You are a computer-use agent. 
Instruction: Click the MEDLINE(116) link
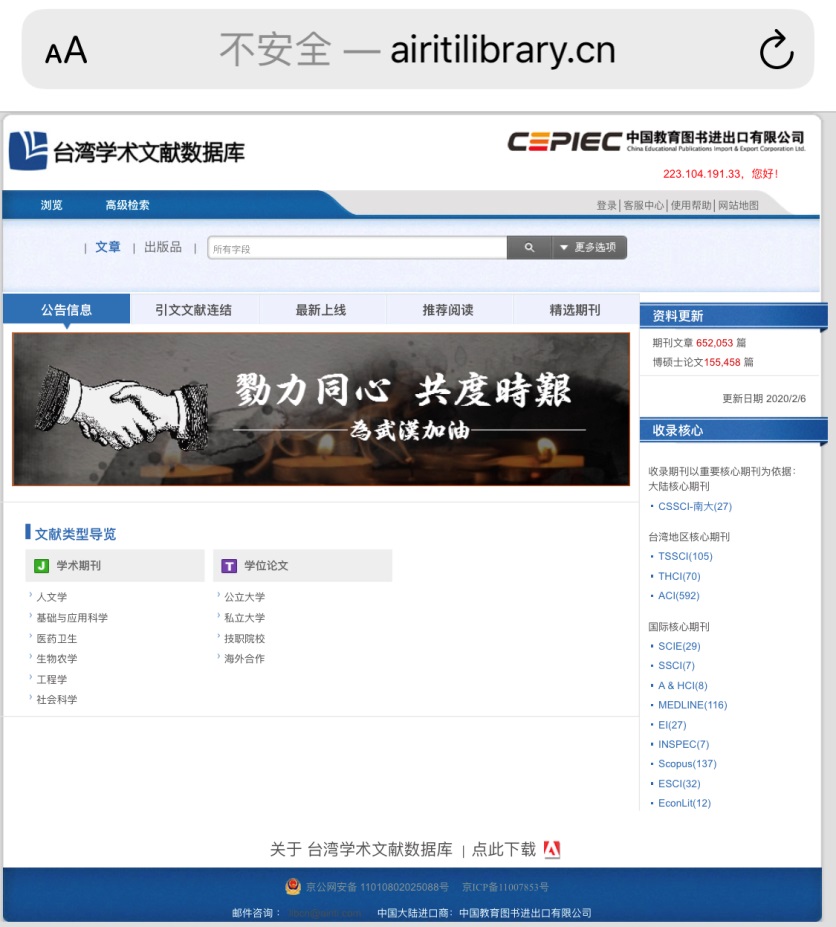(692, 705)
